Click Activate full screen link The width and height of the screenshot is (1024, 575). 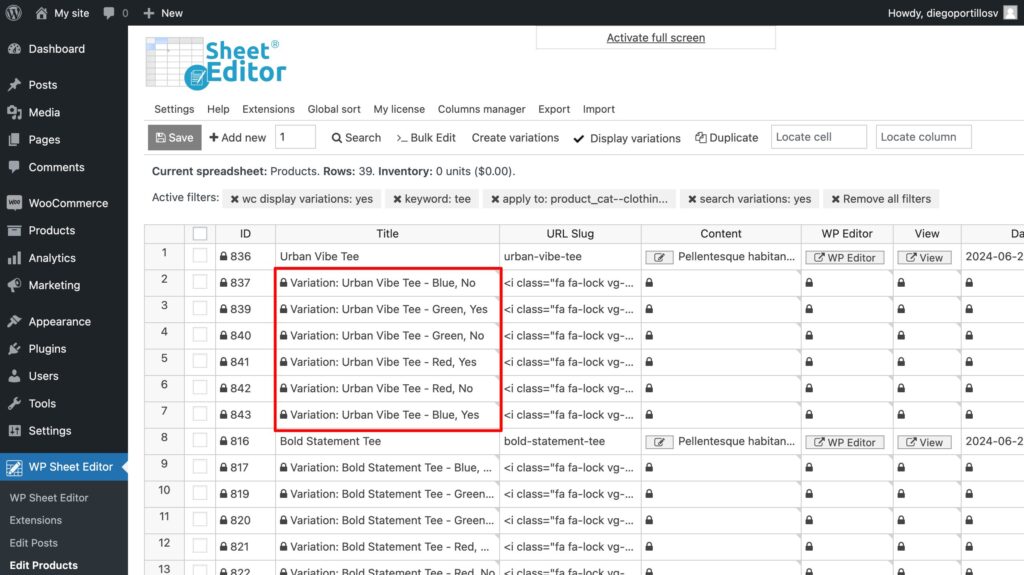point(656,38)
